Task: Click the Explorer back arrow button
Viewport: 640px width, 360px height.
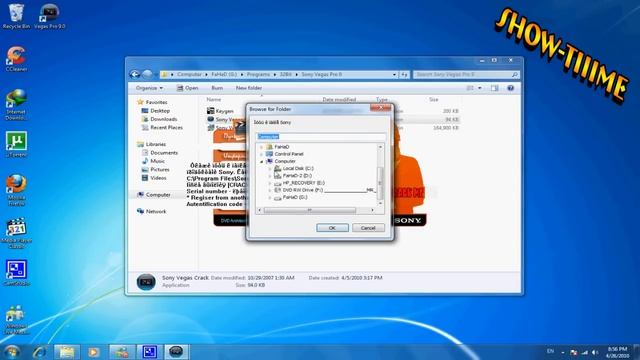Action: [134, 74]
